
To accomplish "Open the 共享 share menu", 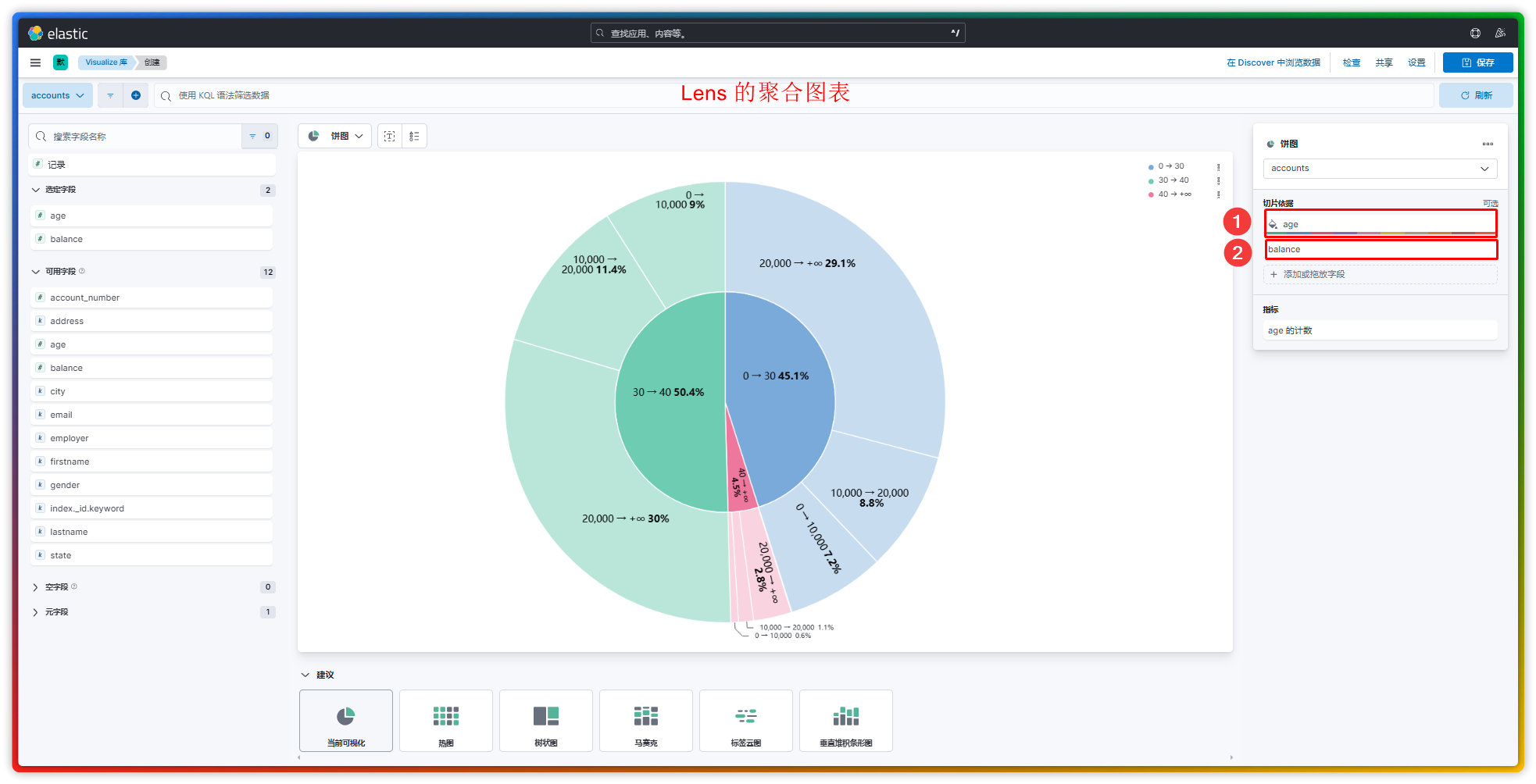I will pyautogui.click(x=1384, y=62).
